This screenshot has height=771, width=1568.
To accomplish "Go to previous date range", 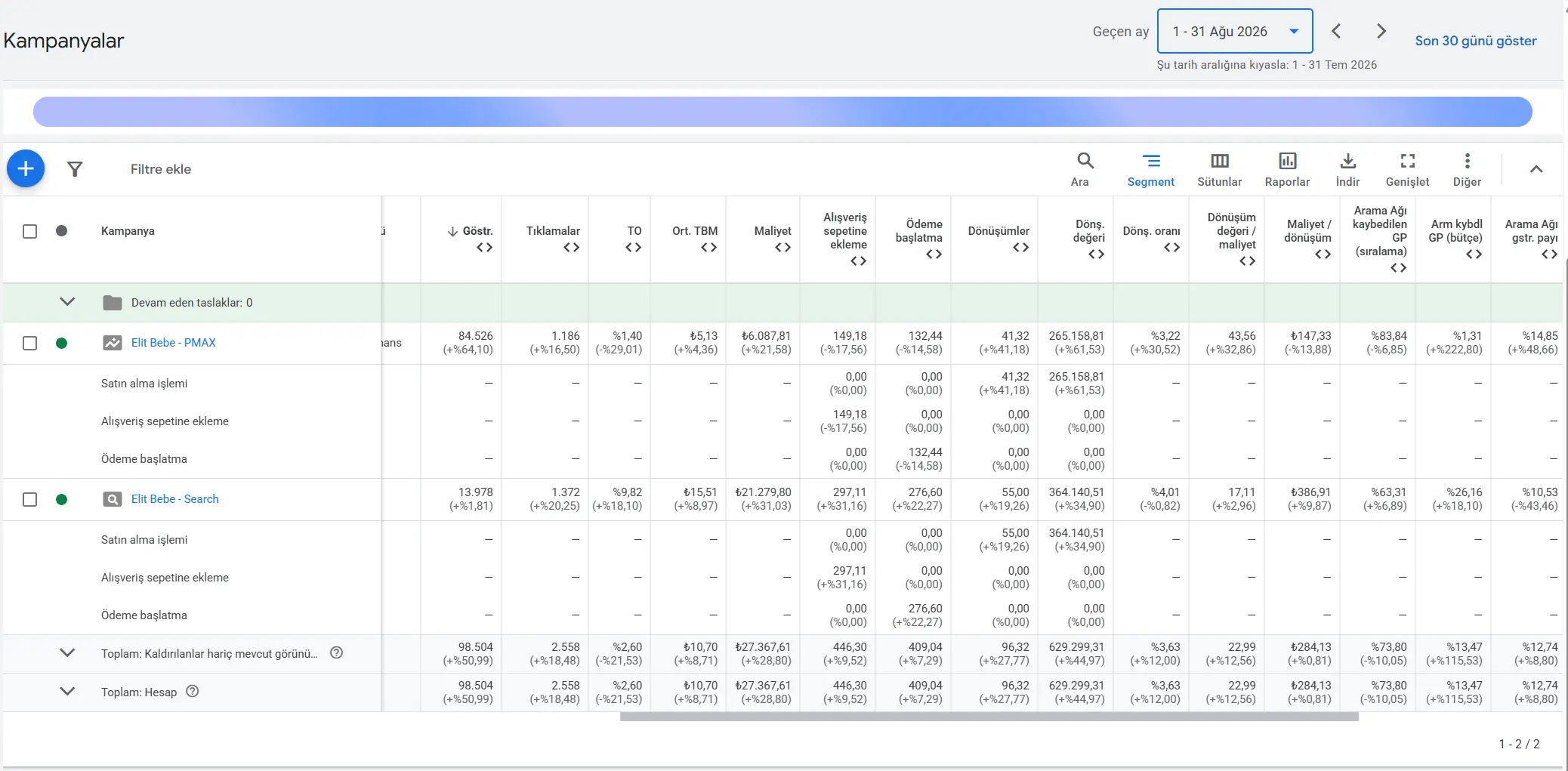I will point(1336,31).
